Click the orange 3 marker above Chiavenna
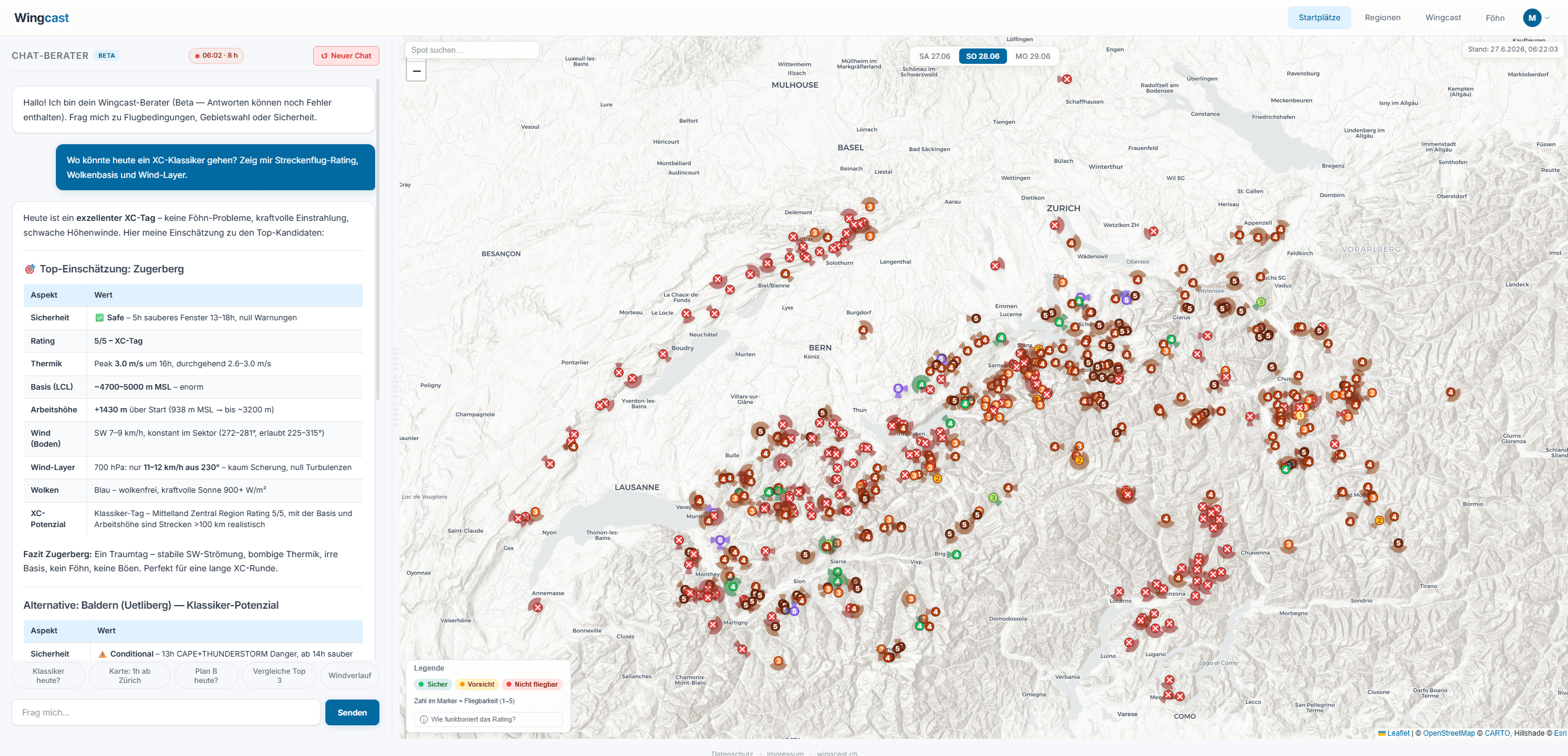 click(x=1289, y=544)
